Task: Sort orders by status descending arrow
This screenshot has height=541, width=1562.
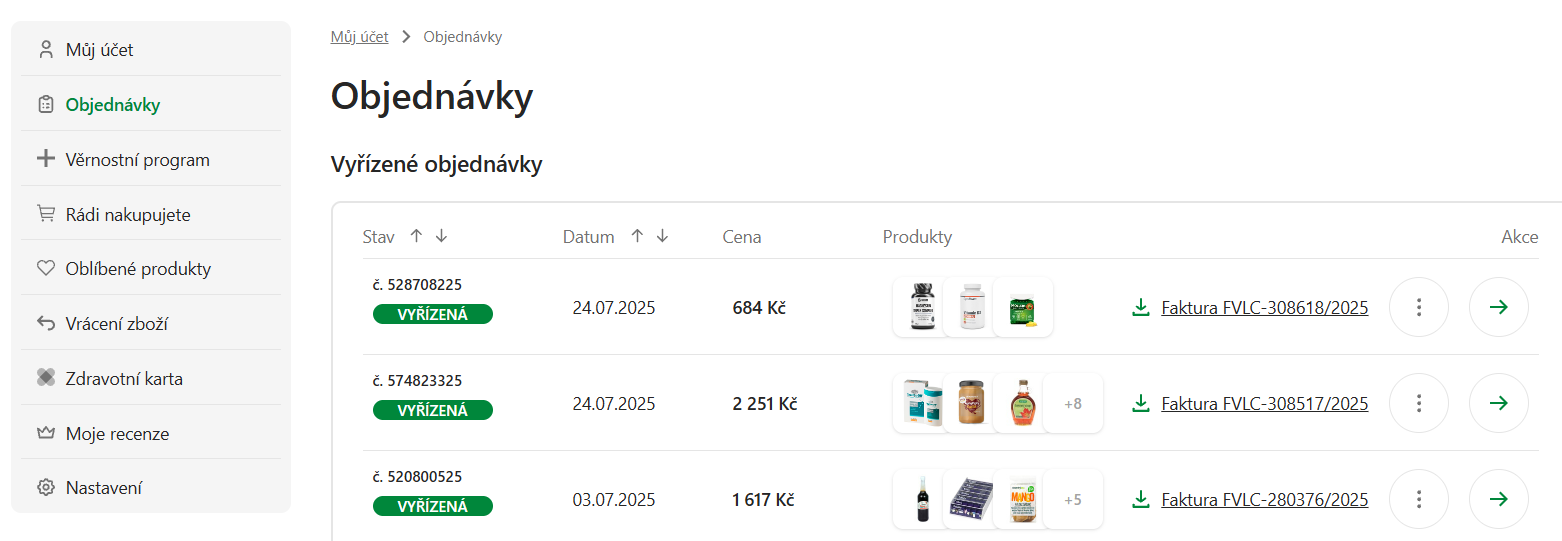Action: (441, 237)
